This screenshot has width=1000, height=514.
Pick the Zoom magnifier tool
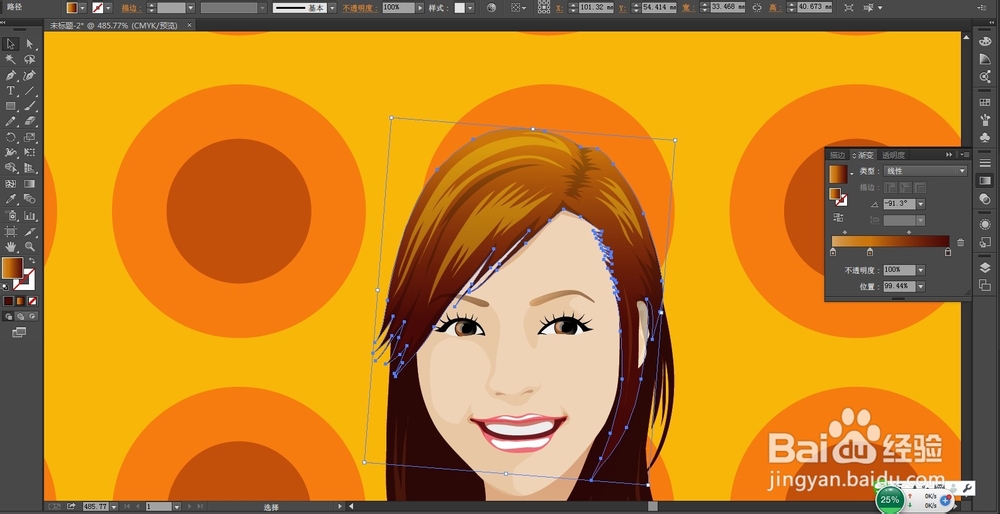(30, 245)
